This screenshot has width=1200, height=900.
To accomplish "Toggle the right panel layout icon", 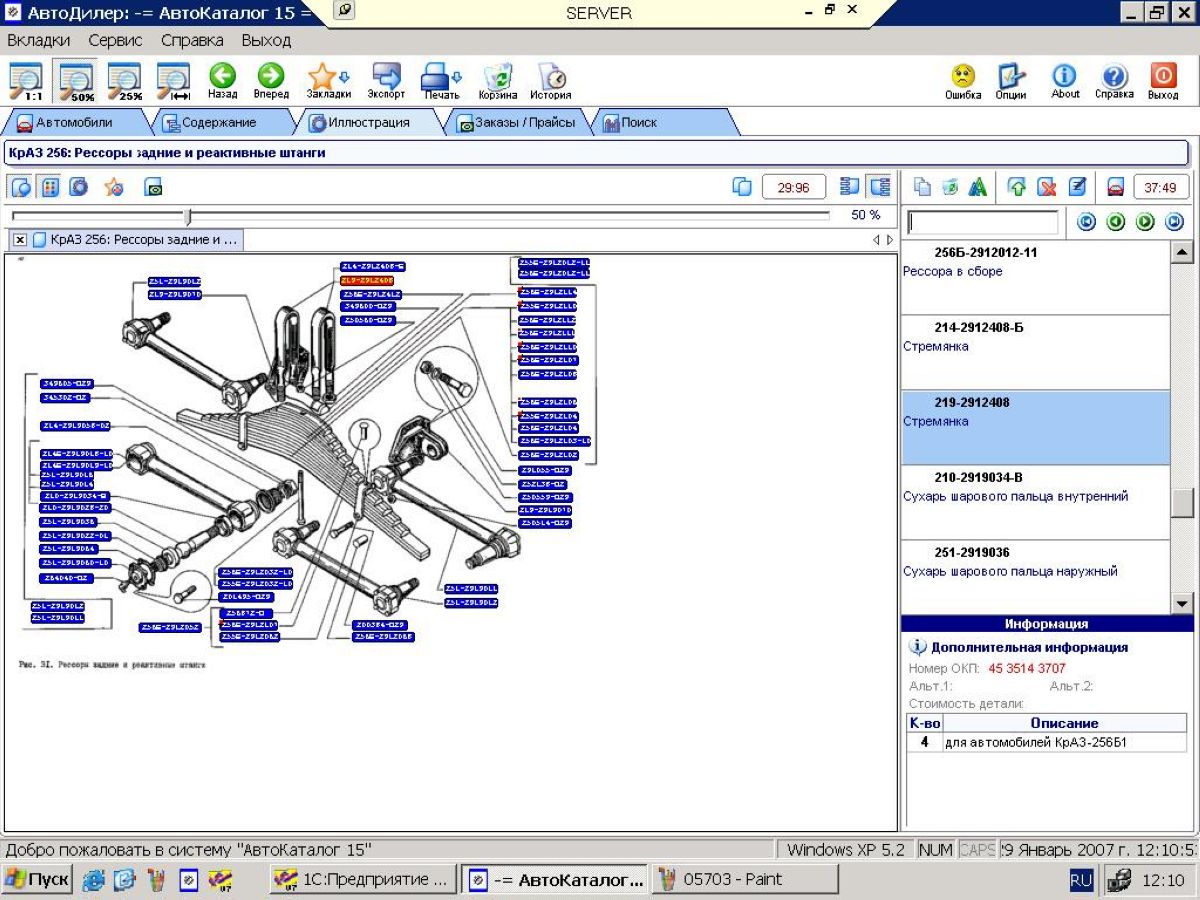I will coord(879,187).
